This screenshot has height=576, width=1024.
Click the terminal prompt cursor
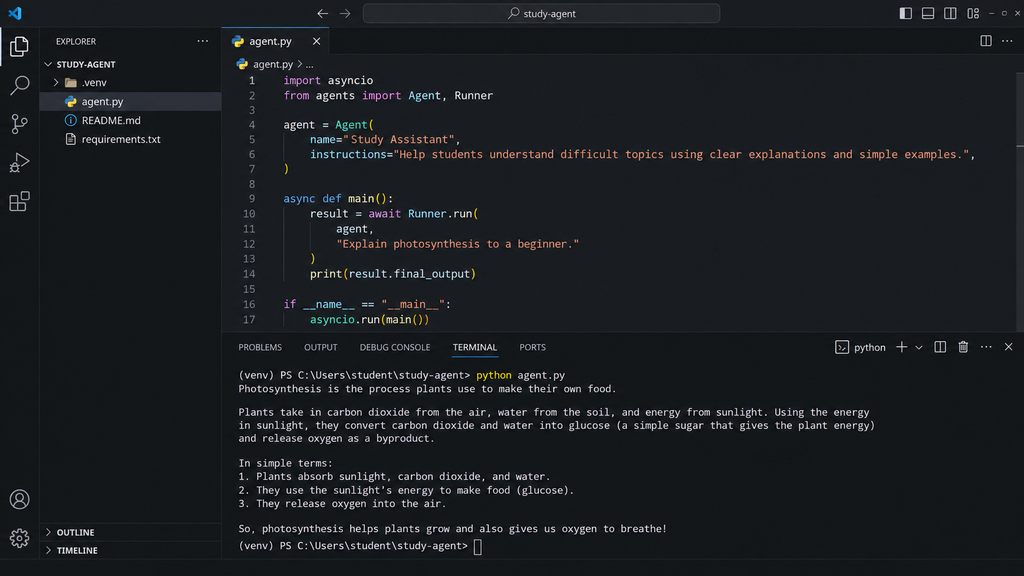478,547
